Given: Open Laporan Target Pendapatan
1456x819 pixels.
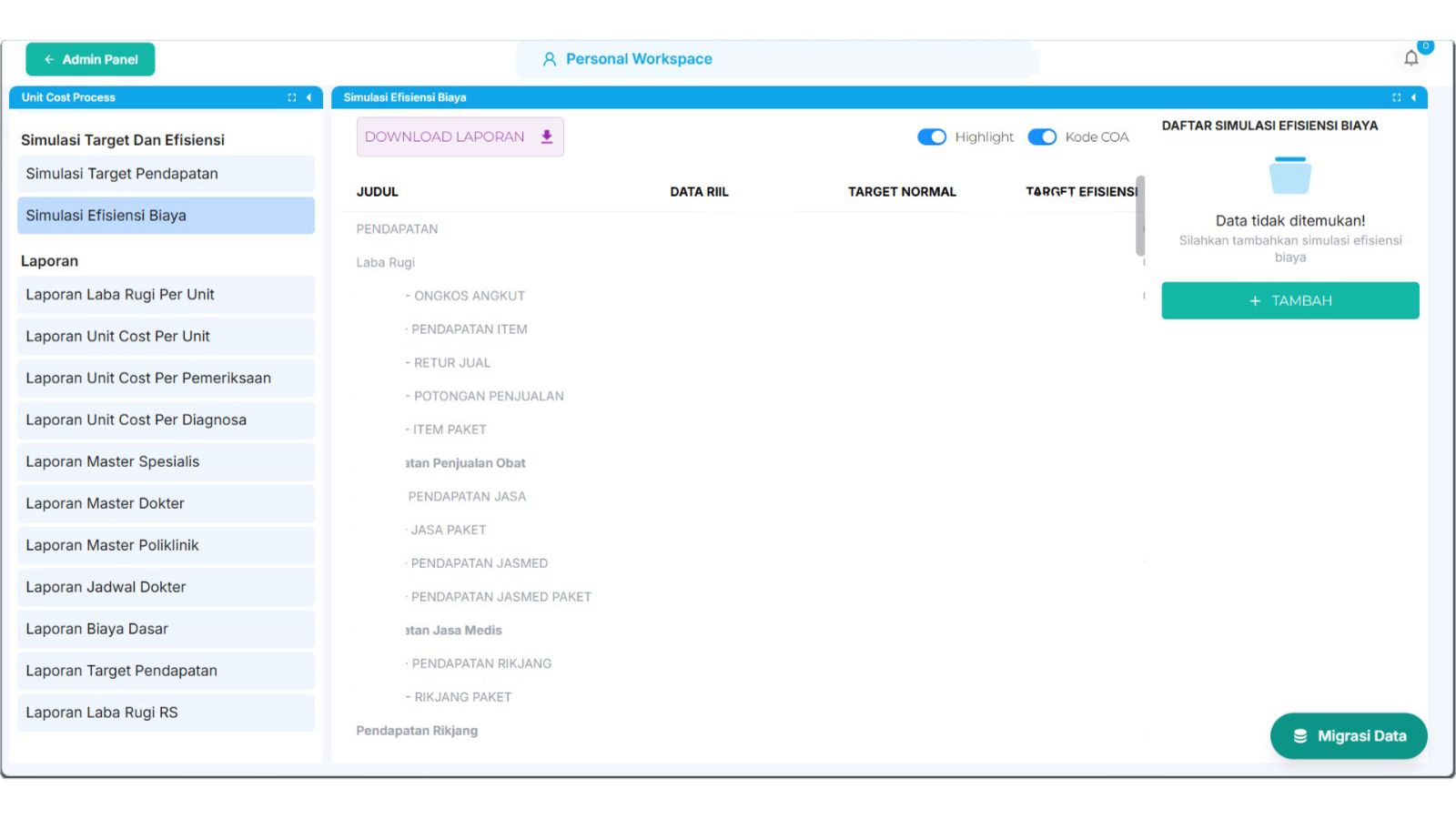Looking at the screenshot, I should click(166, 672).
